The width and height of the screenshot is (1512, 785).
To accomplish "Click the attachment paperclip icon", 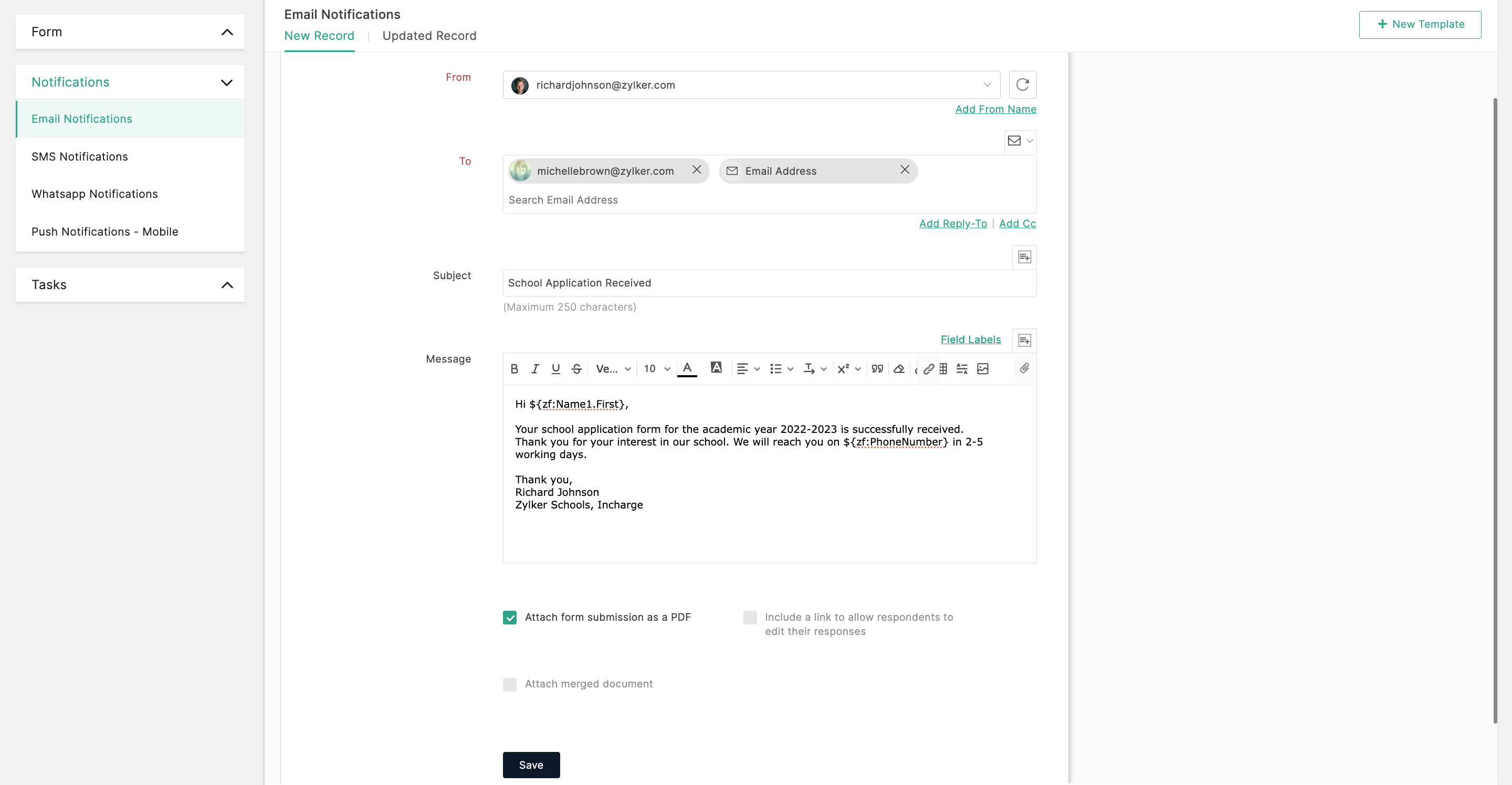I will pos(1024,368).
